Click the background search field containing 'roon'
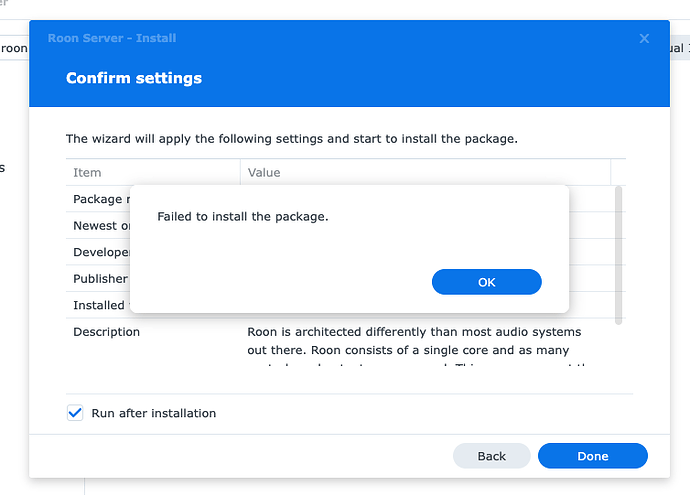This screenshot has width=690, height=495. 14,48
